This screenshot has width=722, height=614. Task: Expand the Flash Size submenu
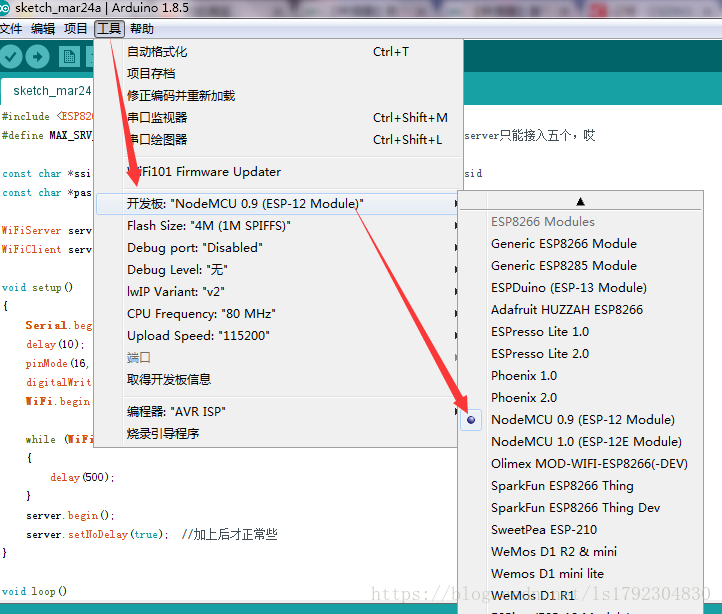click(277, 226)
